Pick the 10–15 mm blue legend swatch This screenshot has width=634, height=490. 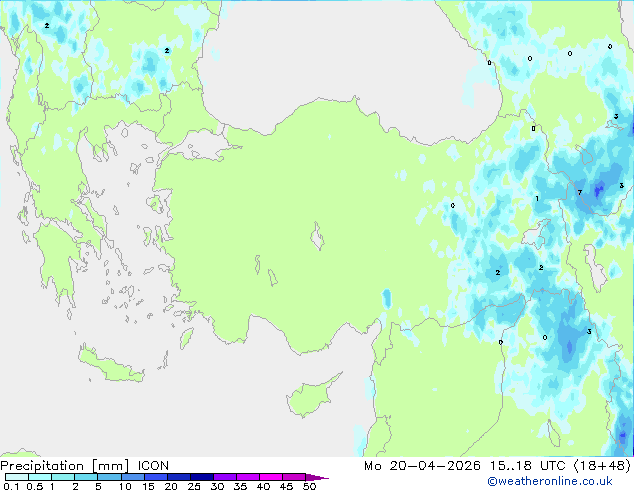[x=132, y=477]
